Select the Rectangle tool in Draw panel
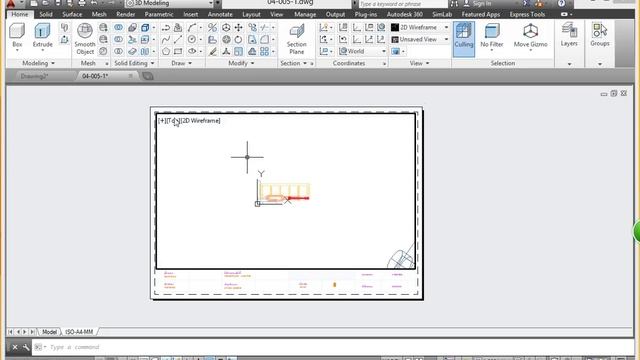Screen dimensions: 640x360 coord(178,51)
